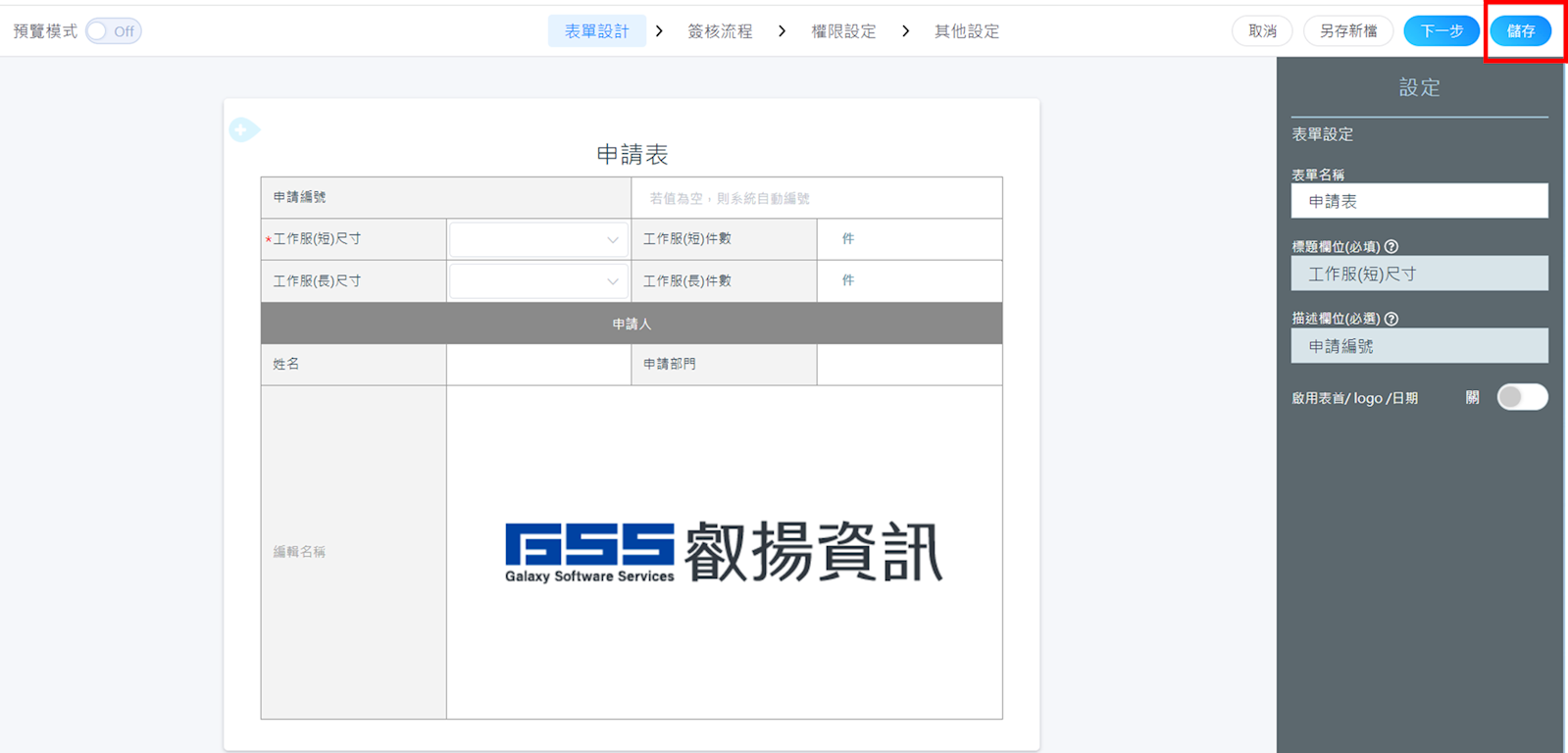Select the 申請編號 label cell
1568x753 pixels.
[x=446, y=198]
